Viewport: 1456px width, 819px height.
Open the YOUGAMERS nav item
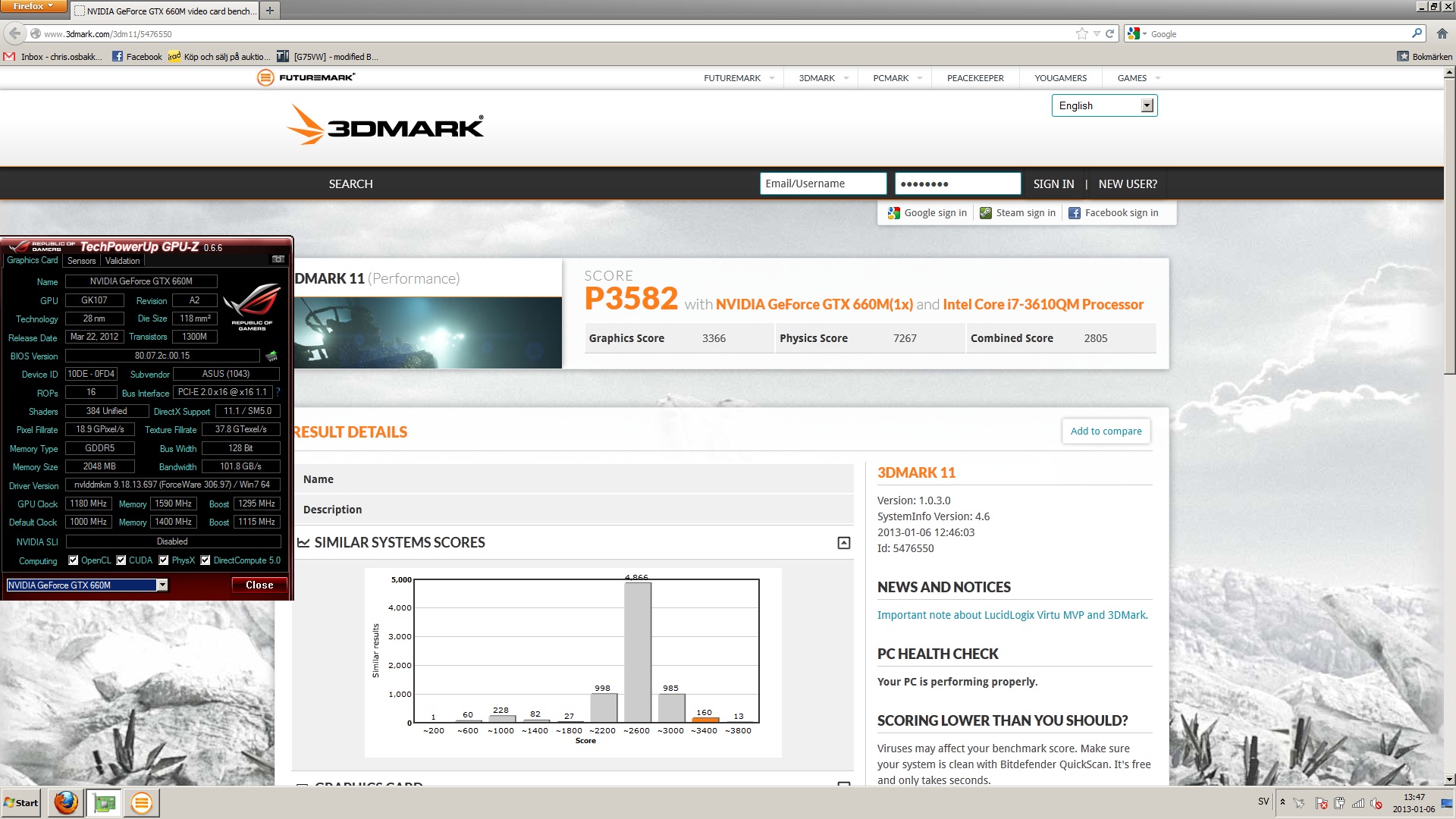pyautogui.click(x=1060, y=78)
